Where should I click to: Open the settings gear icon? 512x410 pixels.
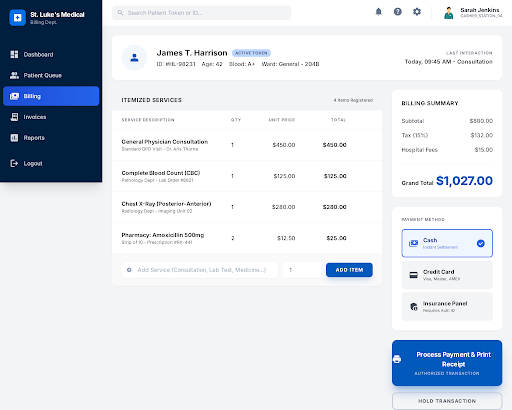pos(417,12)
